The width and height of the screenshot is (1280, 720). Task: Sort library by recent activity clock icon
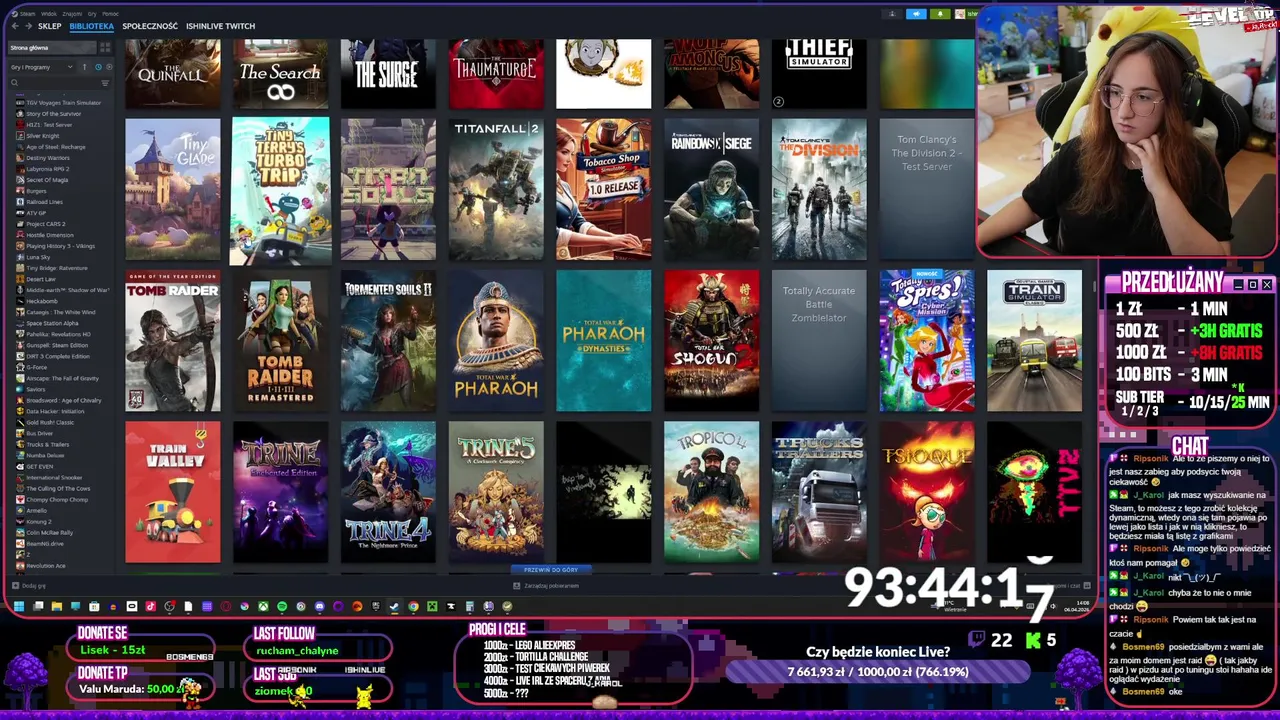point(98,67)
